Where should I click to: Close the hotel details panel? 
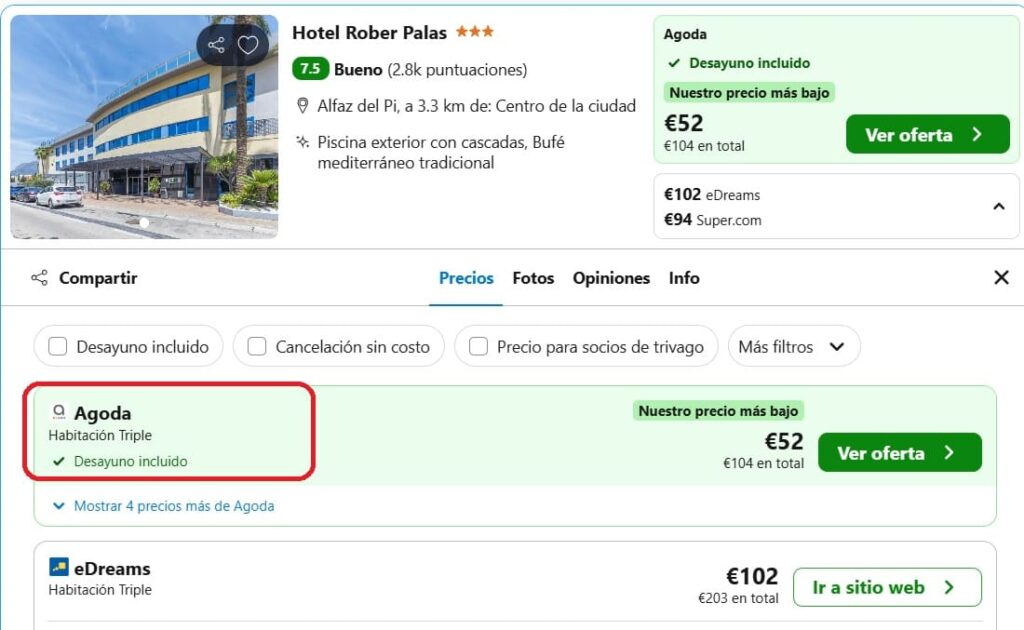coord(1001,277)
